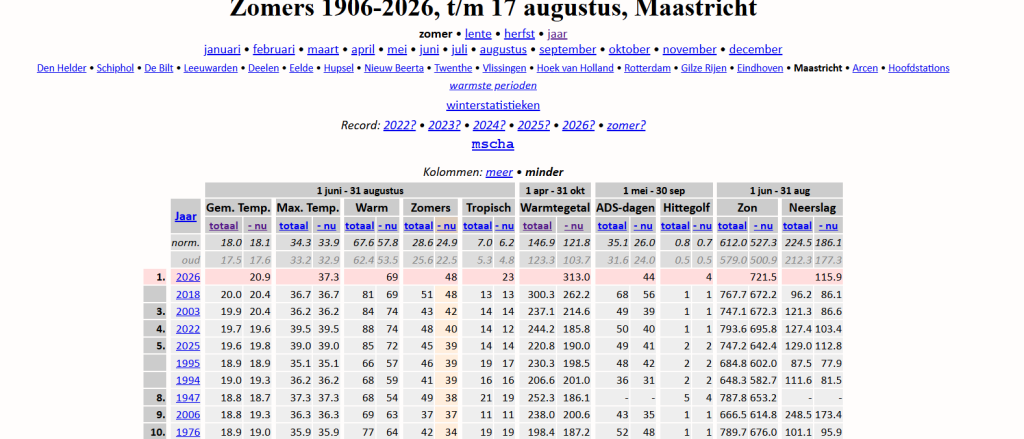
Task: Switch station to Eindhoven
Action: click(x=760, y=68)
